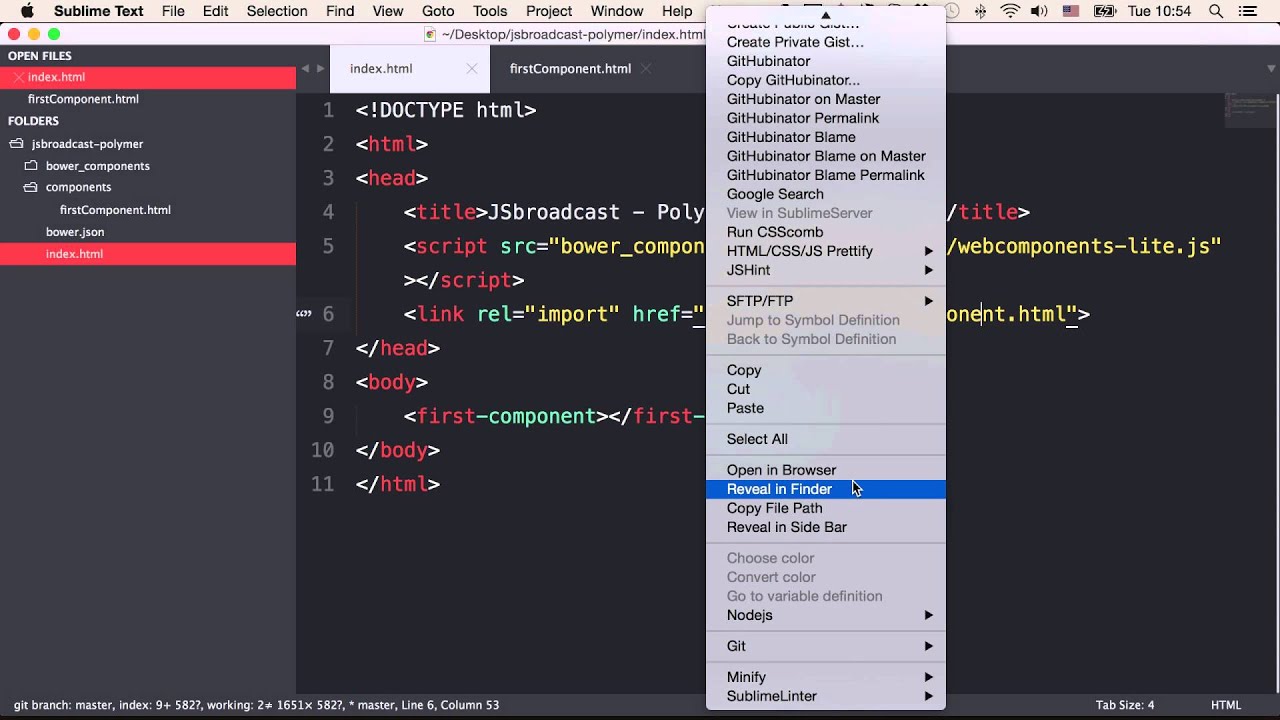1280x720 pixels.
Task: Open the Bluetooth status icon
Action: tap(980, 11)
